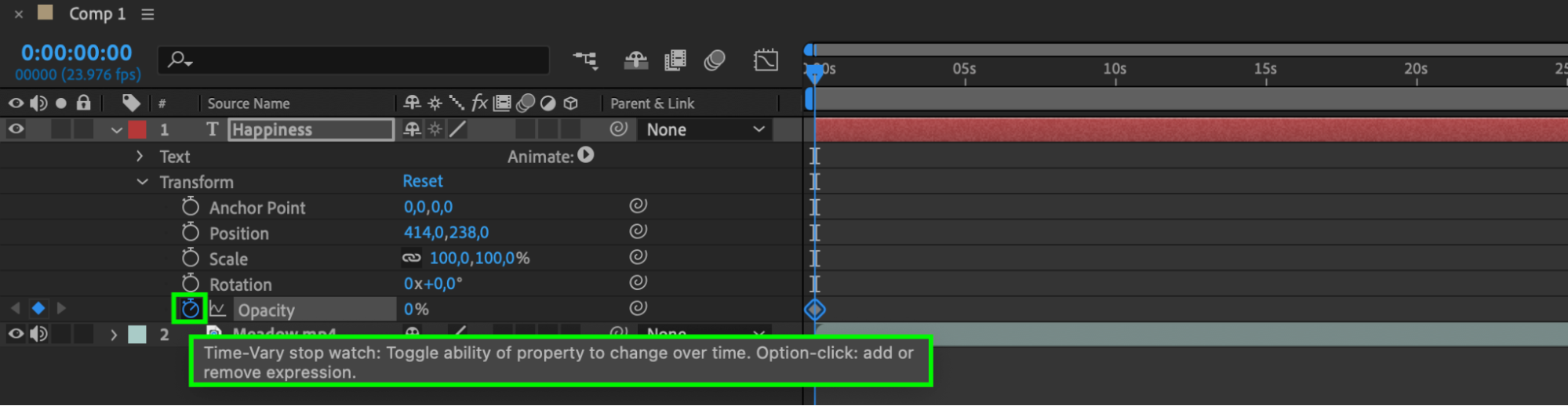Viewport: 1568px width, 406px height.
Task: Toggle the Rotation stopwatch
Action: point(190,284)
